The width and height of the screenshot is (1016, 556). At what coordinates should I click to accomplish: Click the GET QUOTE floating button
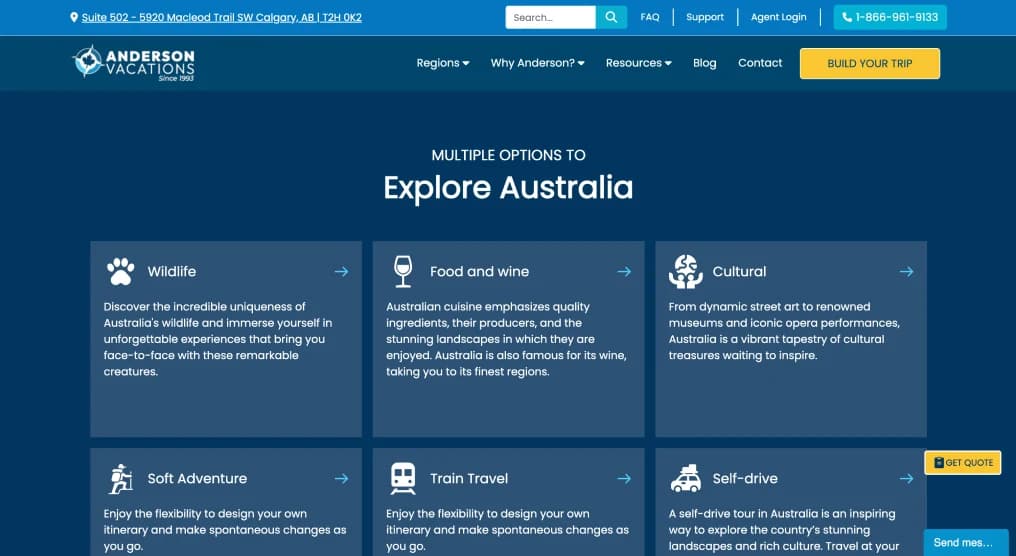tap(963, 463)
